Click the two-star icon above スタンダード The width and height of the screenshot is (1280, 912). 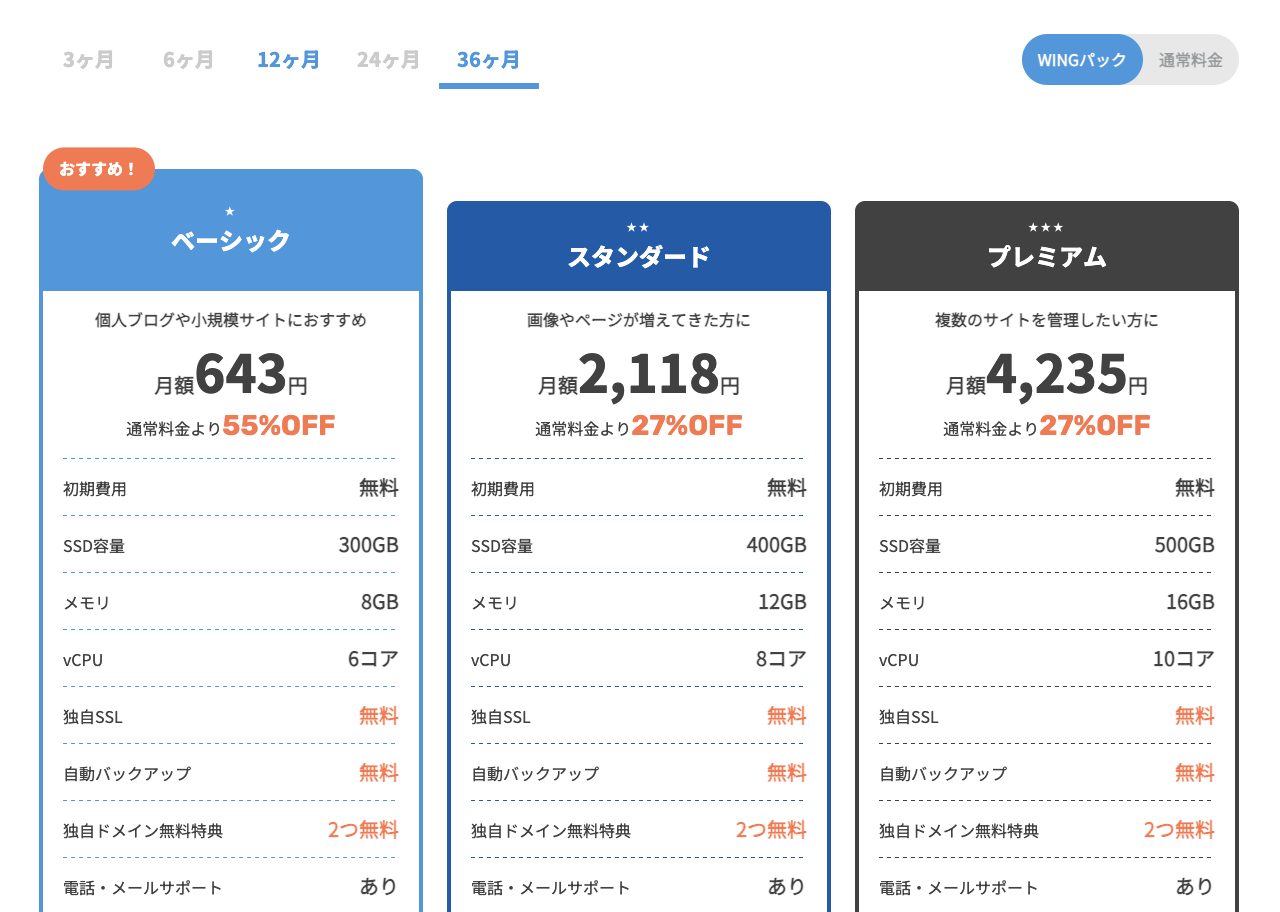(638, 227)
